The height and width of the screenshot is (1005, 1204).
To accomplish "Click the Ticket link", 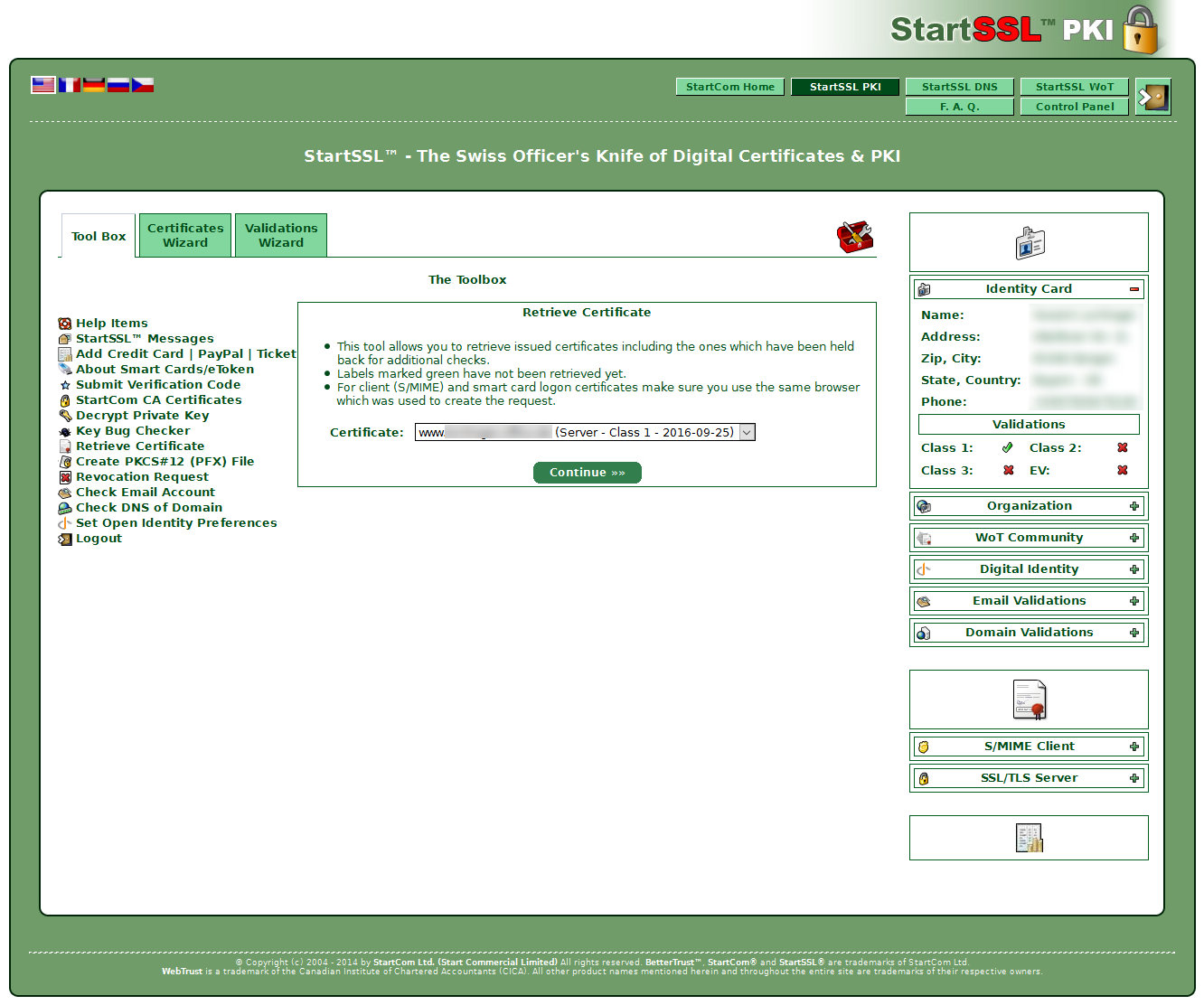I will click(x=277, y=354).
